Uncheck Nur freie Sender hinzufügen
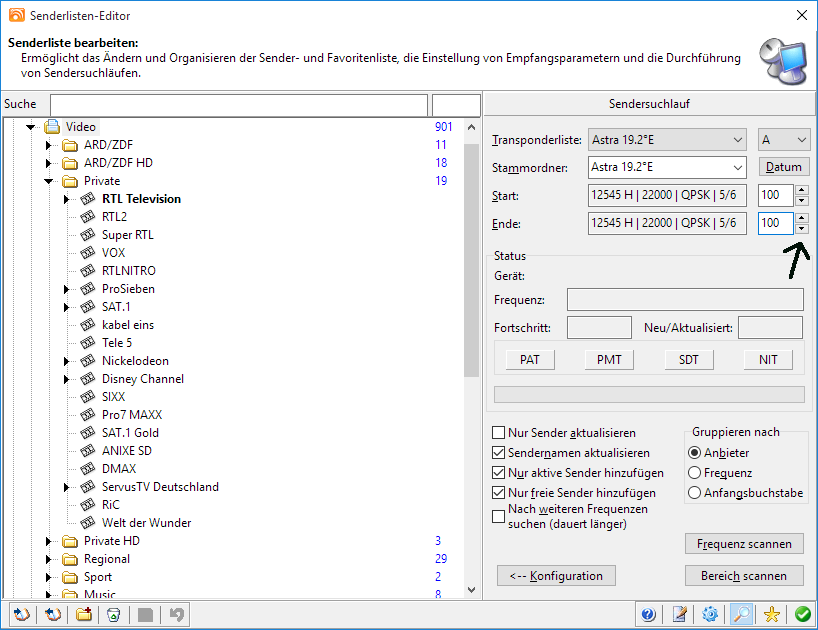 498,492
